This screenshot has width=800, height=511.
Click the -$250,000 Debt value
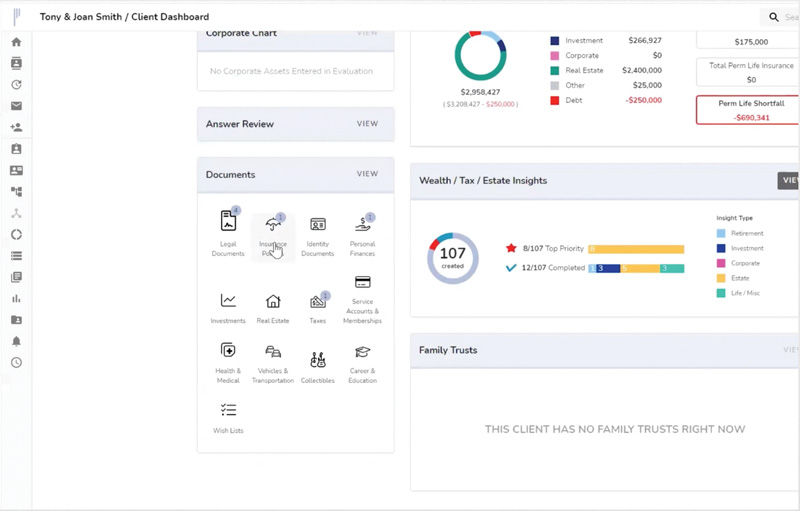click(x=643, y=100)
